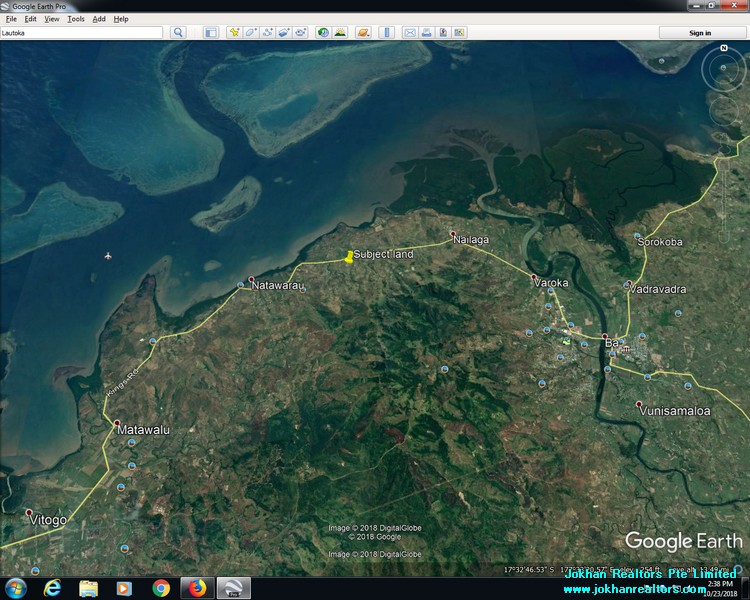Click the Email envelope icon
Image resolution: width=750 pixels, height=600 pixels.
(410, 32)
